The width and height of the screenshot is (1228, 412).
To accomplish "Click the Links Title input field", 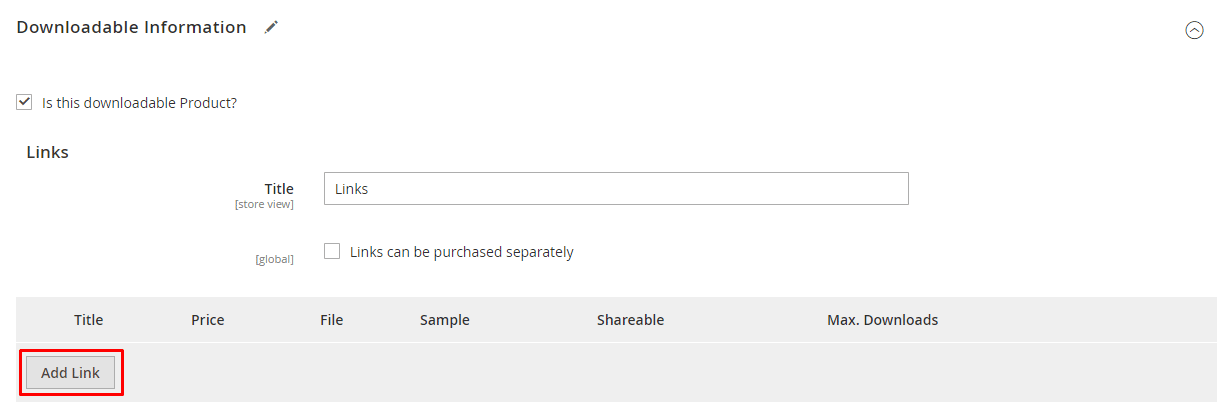I will 616,189.
